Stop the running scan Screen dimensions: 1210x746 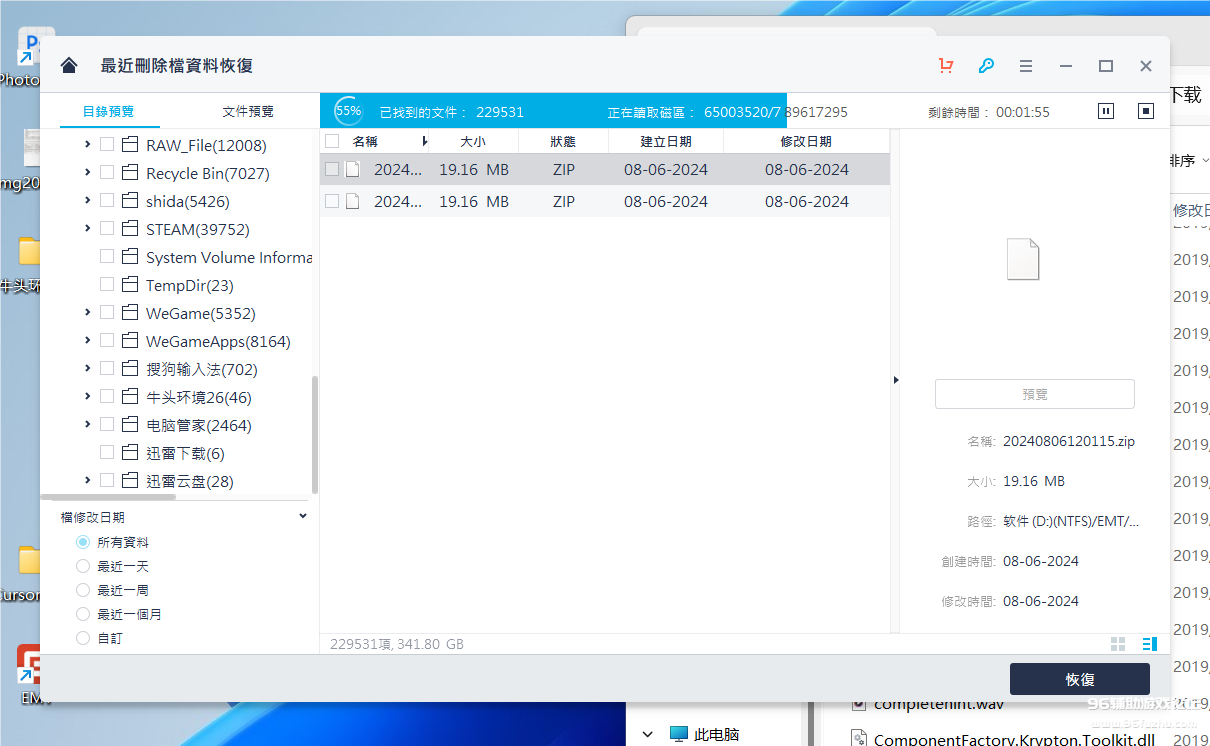(x=1146, y=111)
